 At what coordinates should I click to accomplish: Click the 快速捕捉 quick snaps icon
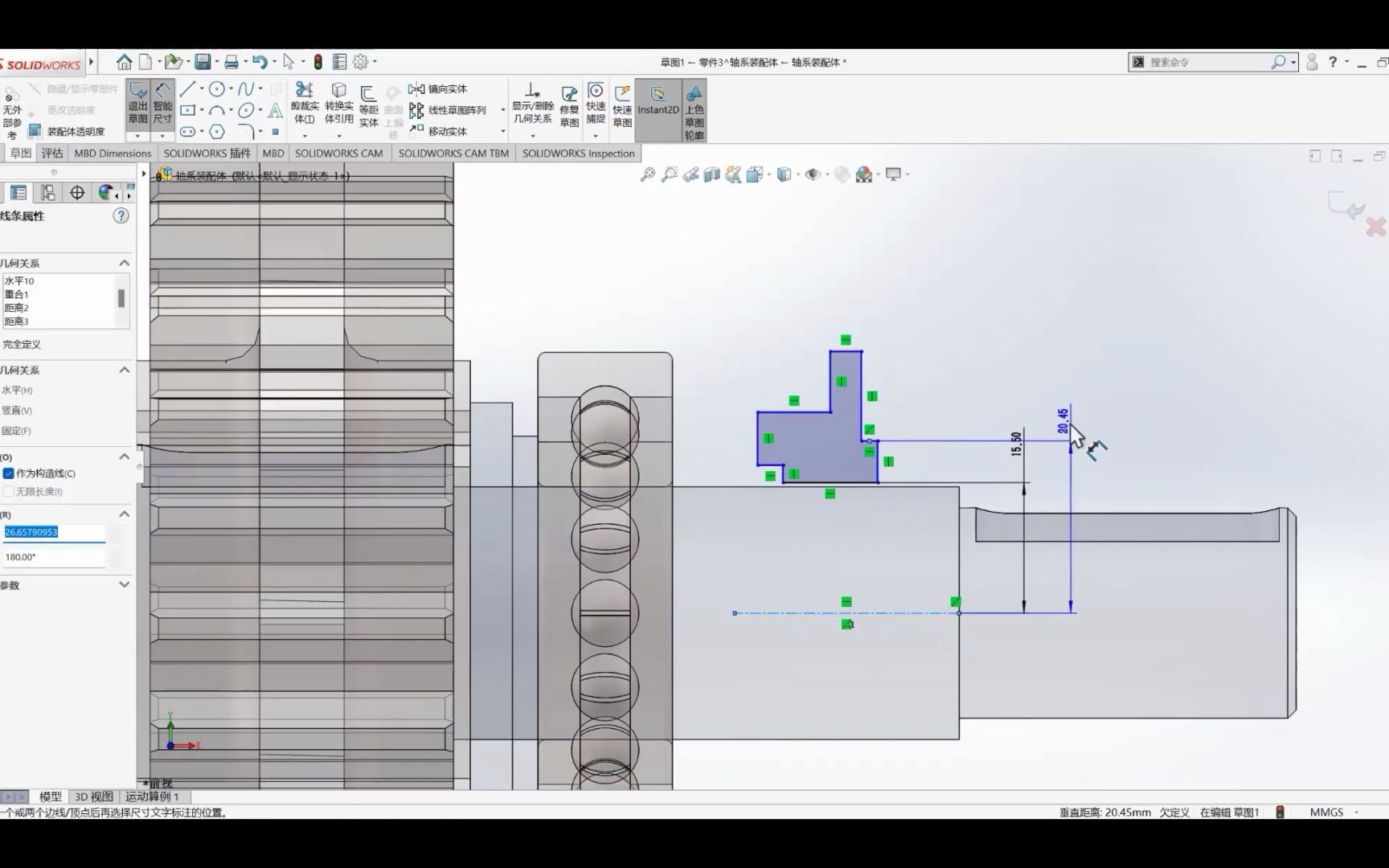596,103
